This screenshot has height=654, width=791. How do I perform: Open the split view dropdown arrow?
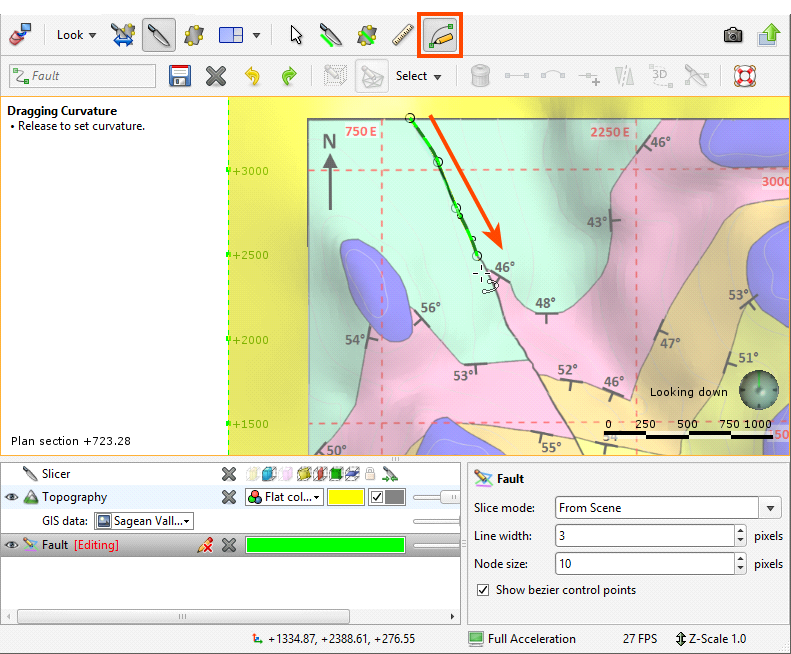pyautogui.click(x=256, y=35)
